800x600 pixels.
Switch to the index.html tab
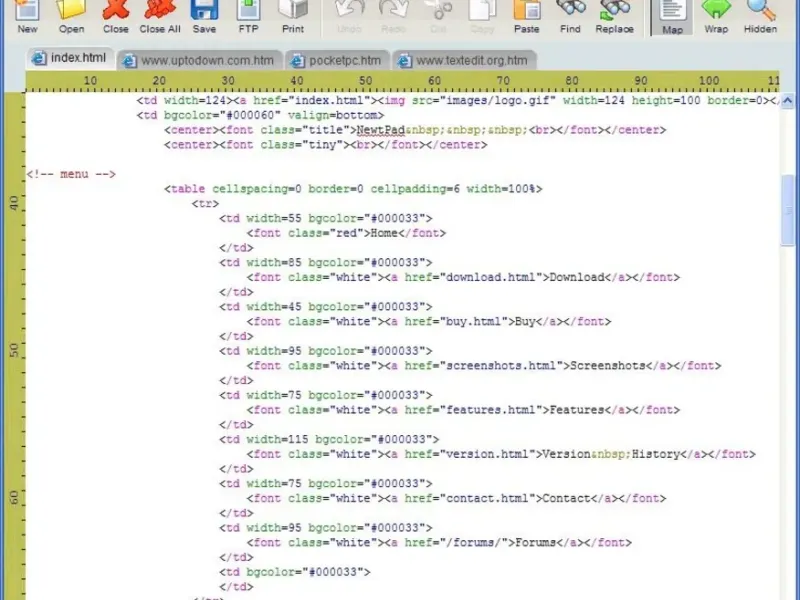(x=70, y=58)
